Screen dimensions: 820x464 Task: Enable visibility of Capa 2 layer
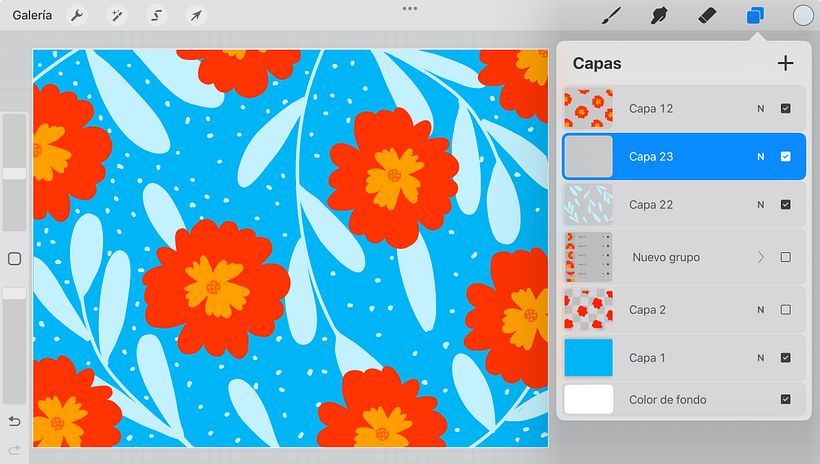pyautogui.click(x=785, y=310)
